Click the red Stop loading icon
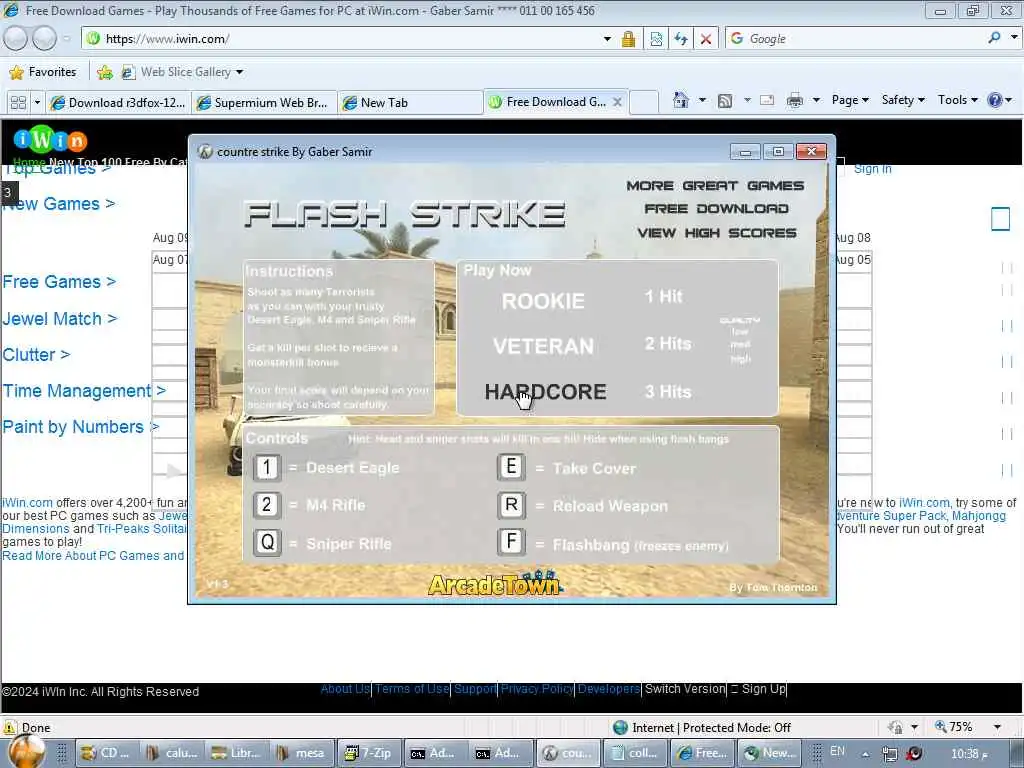The image size is (1024, 768). (x=706, y=39)
